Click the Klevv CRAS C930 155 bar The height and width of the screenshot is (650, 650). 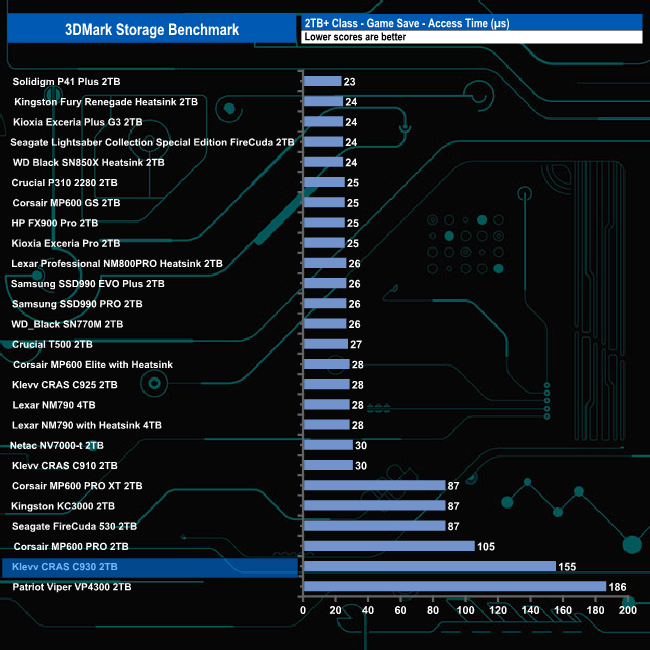pos(429,566)
